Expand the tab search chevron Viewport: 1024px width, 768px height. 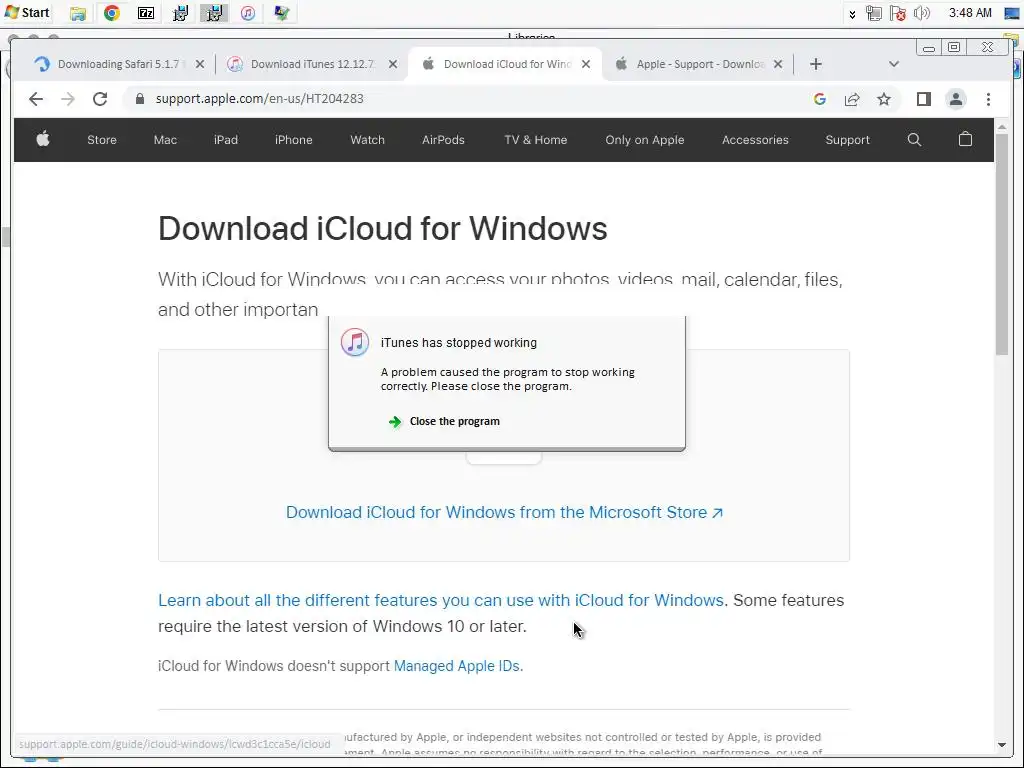(894, 64)
